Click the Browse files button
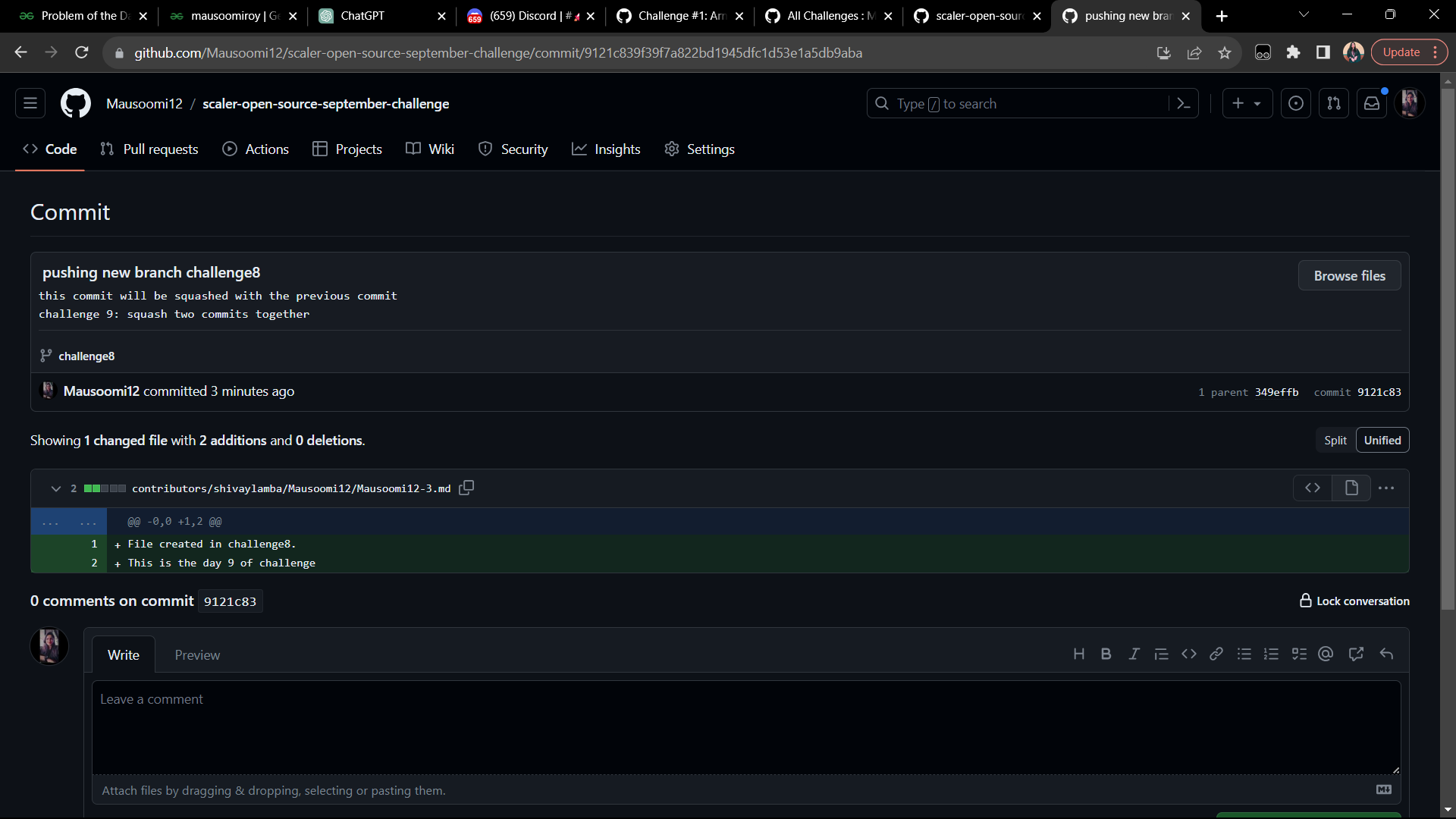Viewport: 1456px width, 819px height. point(1349,276)
